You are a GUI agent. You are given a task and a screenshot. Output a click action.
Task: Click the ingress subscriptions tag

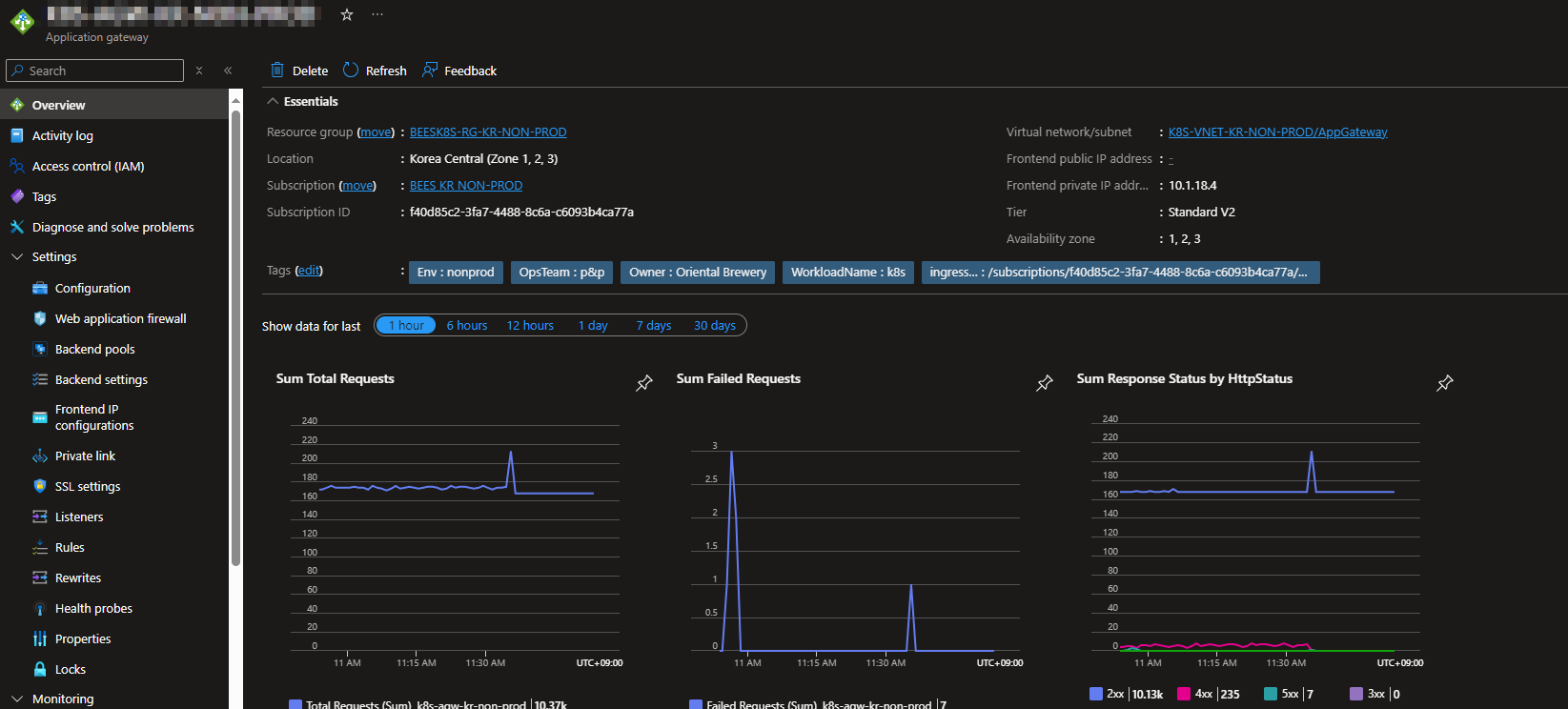pyautogui.click(x=1121, y=273)
